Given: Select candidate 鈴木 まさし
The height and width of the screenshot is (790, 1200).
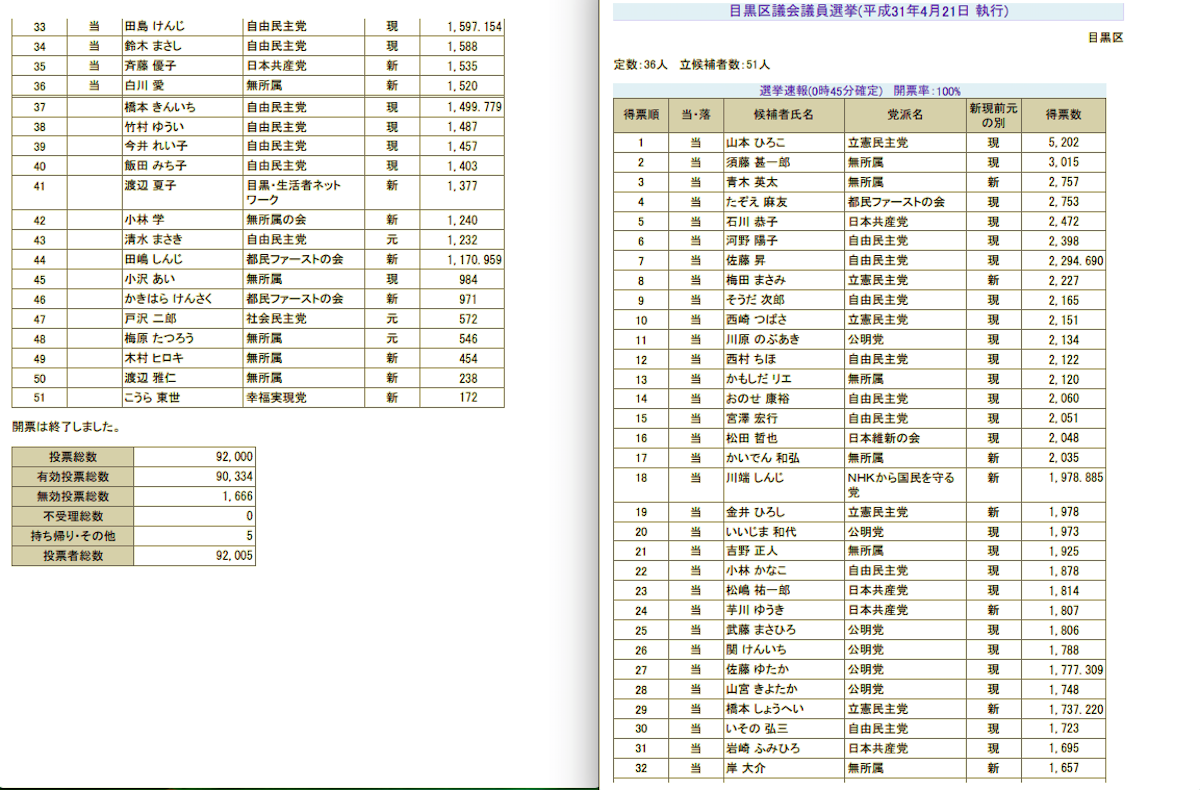Looking at the screenshot, I should [153, 47].
